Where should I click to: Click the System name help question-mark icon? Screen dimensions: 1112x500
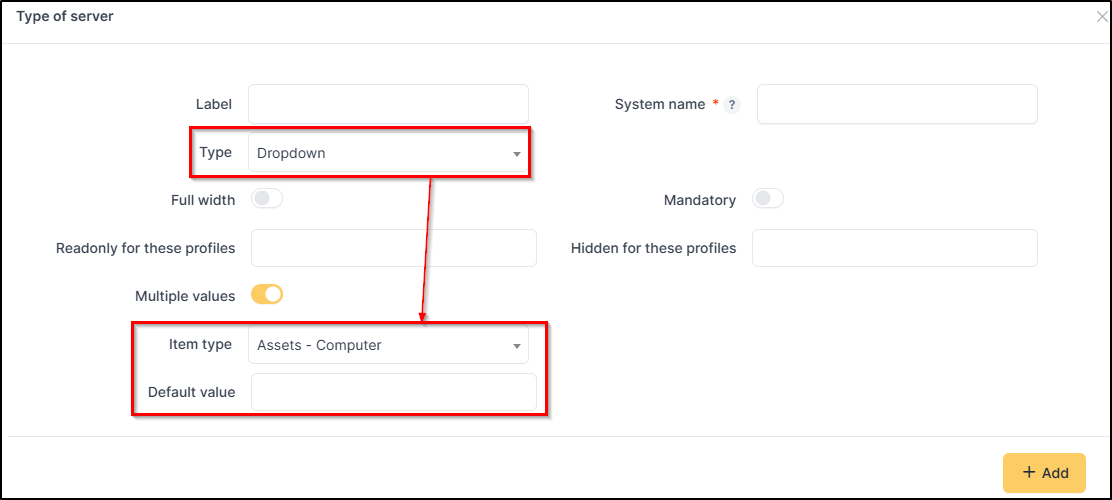pos(732,105)
